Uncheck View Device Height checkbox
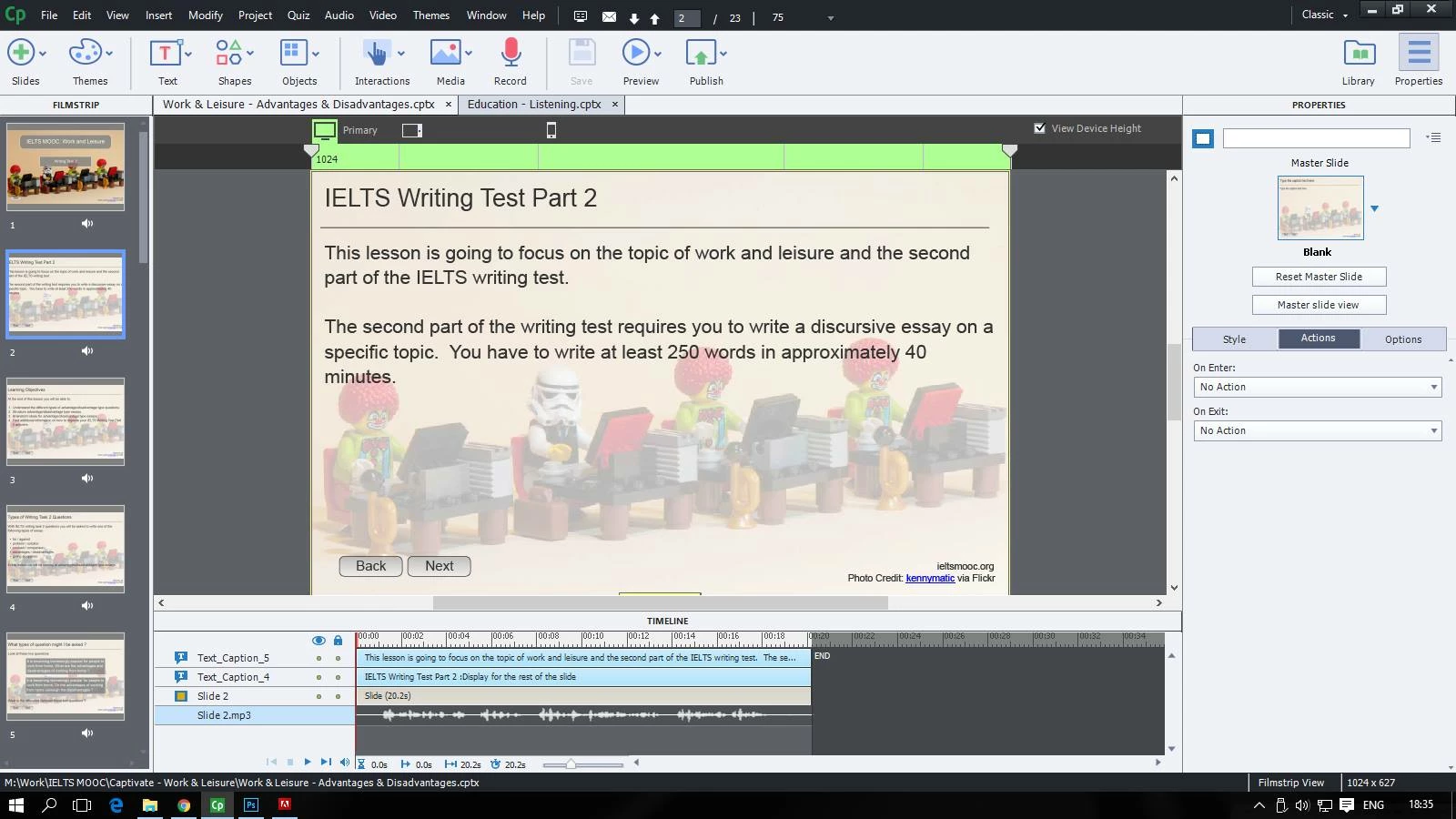1456x819 pixels. tap(1039, 128)
